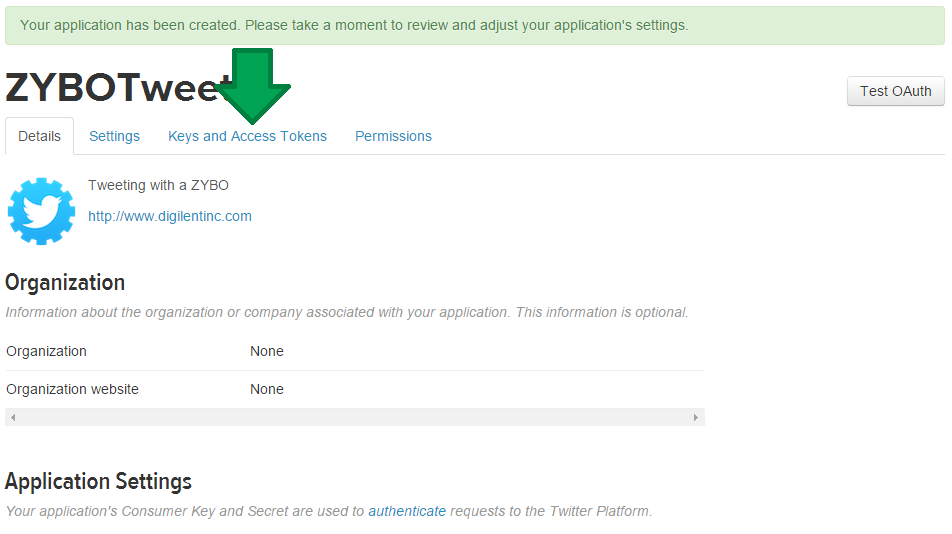Image resolution: width=952 pixels, height=534 pixels.
Task: Click the 'Organization website' row label
Action: [72, 389]
